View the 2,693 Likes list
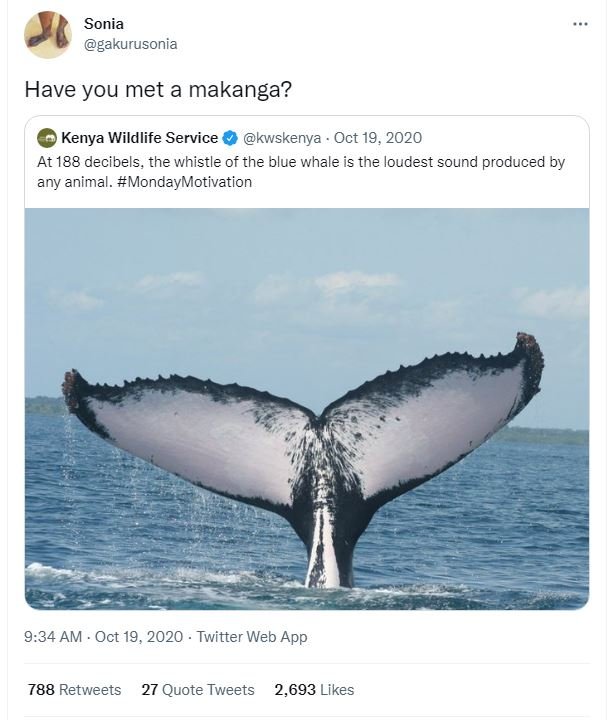Image resolution: width=616 pixels, height=720 pixels. click(314, 690)
